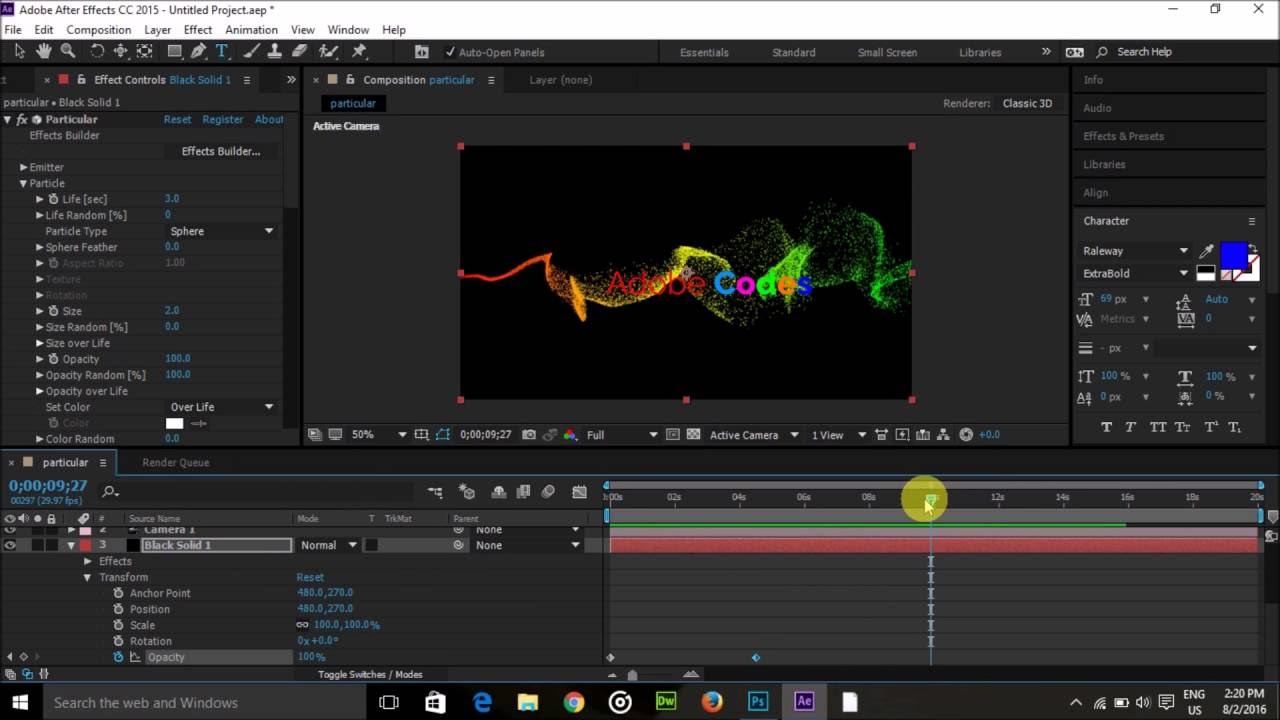Click the reset exposure icon
The image size is (1280, 720).
pyautogui.click(x=966, y=435)
